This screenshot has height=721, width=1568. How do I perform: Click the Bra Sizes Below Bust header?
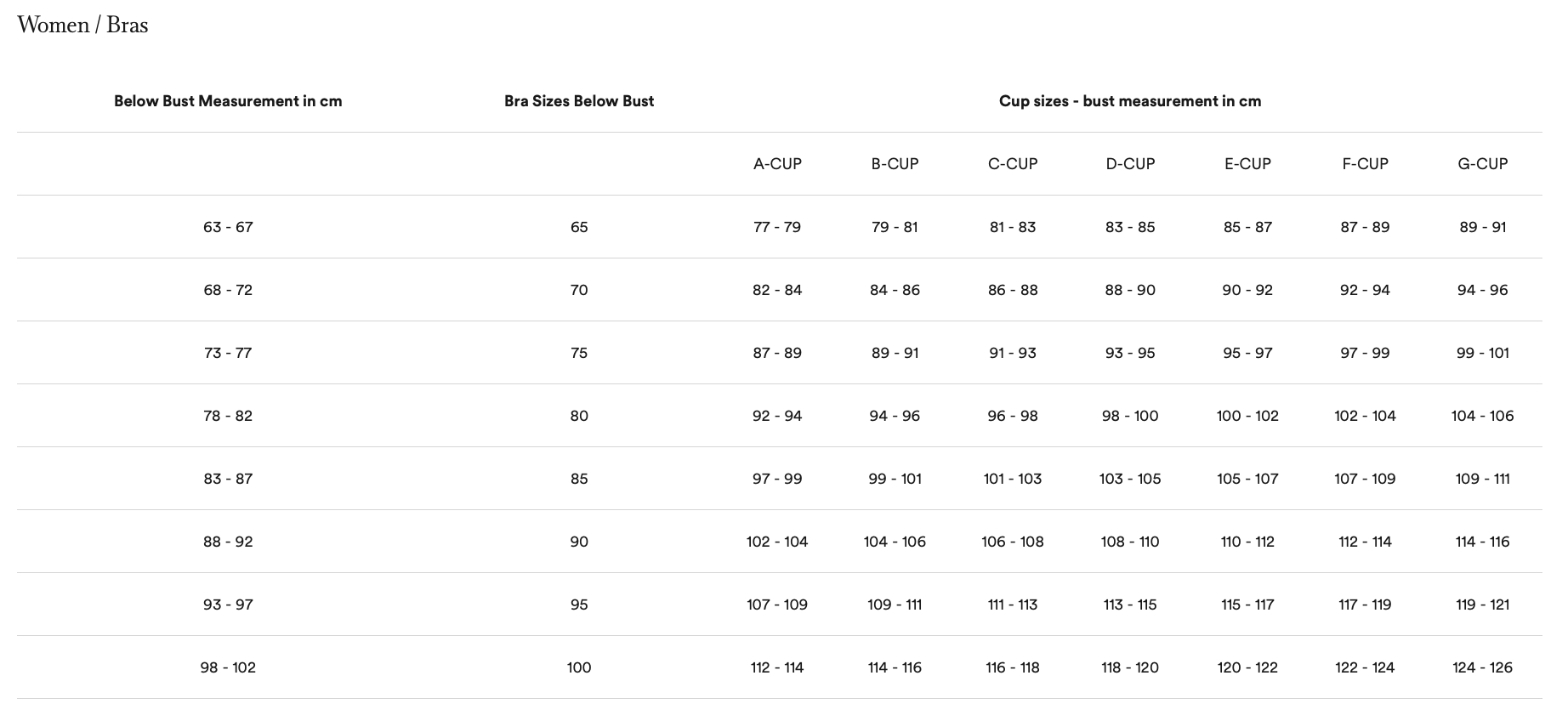[579, 101]
